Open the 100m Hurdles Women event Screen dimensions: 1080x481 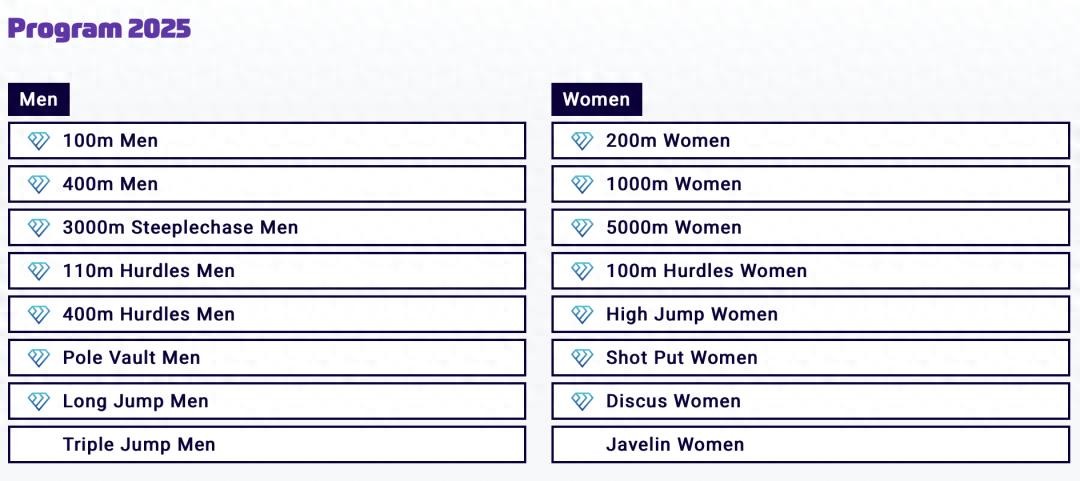click(x=706, y=271)
